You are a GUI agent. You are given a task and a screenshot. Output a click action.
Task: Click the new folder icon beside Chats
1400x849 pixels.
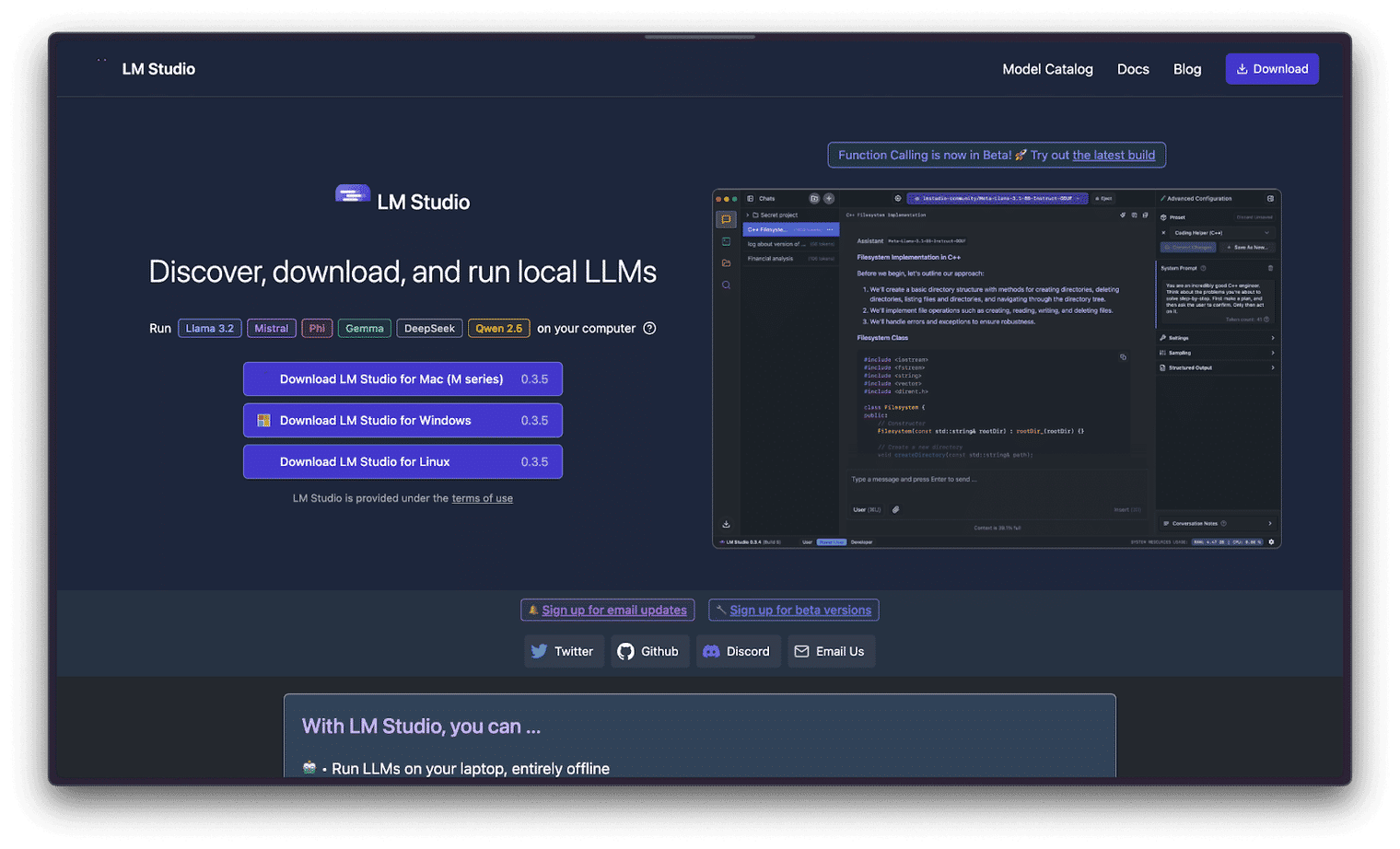(x=814, y=198)
